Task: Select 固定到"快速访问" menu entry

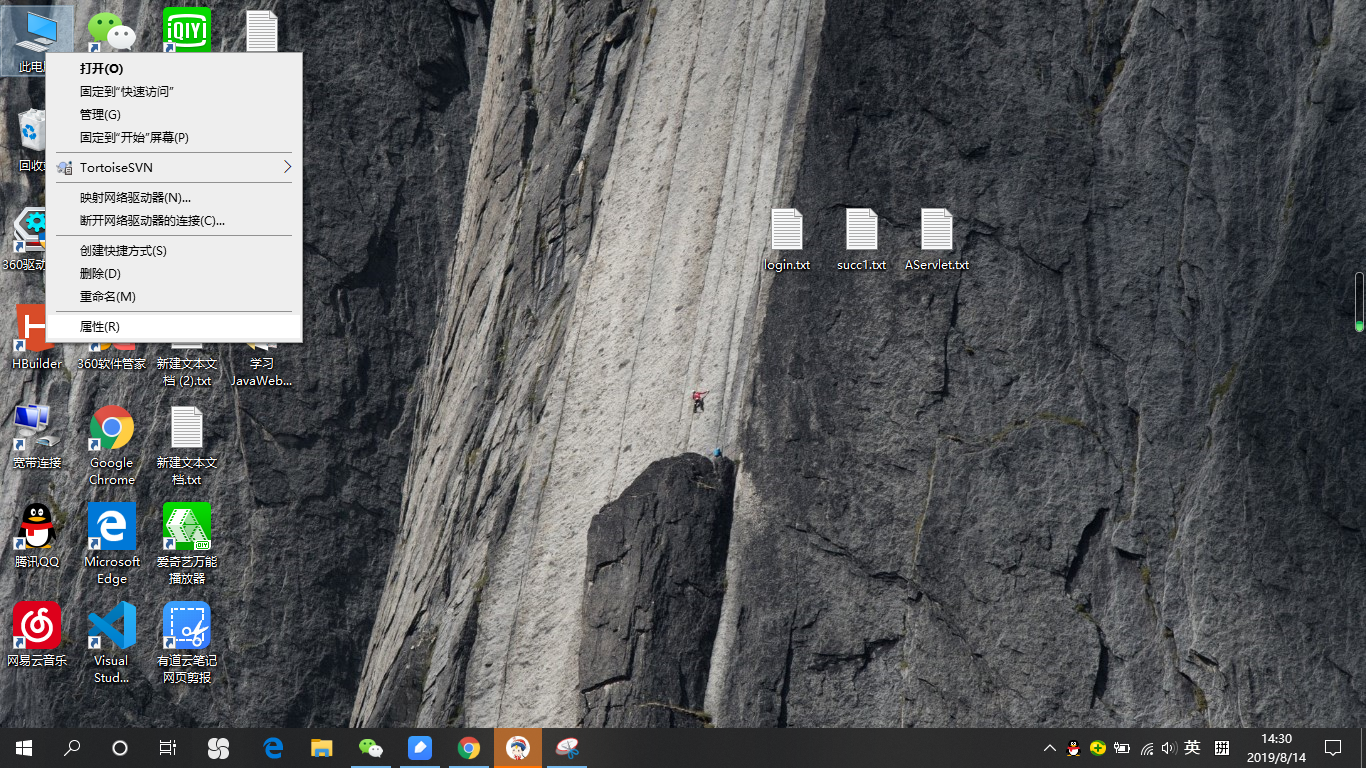Action: [x=174, y=92]
